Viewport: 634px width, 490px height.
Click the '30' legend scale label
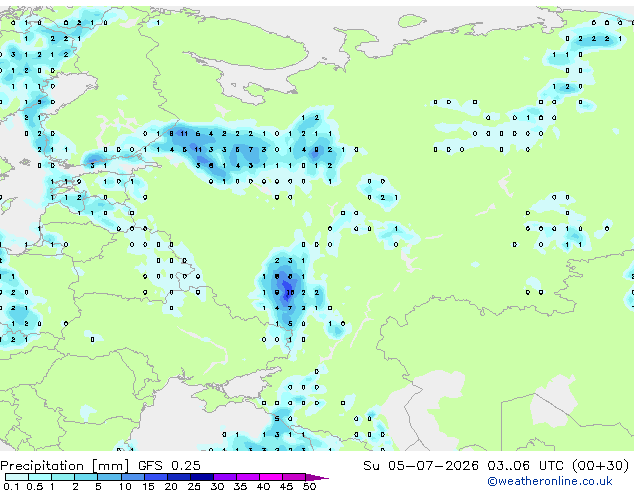(x=217, y=486)
